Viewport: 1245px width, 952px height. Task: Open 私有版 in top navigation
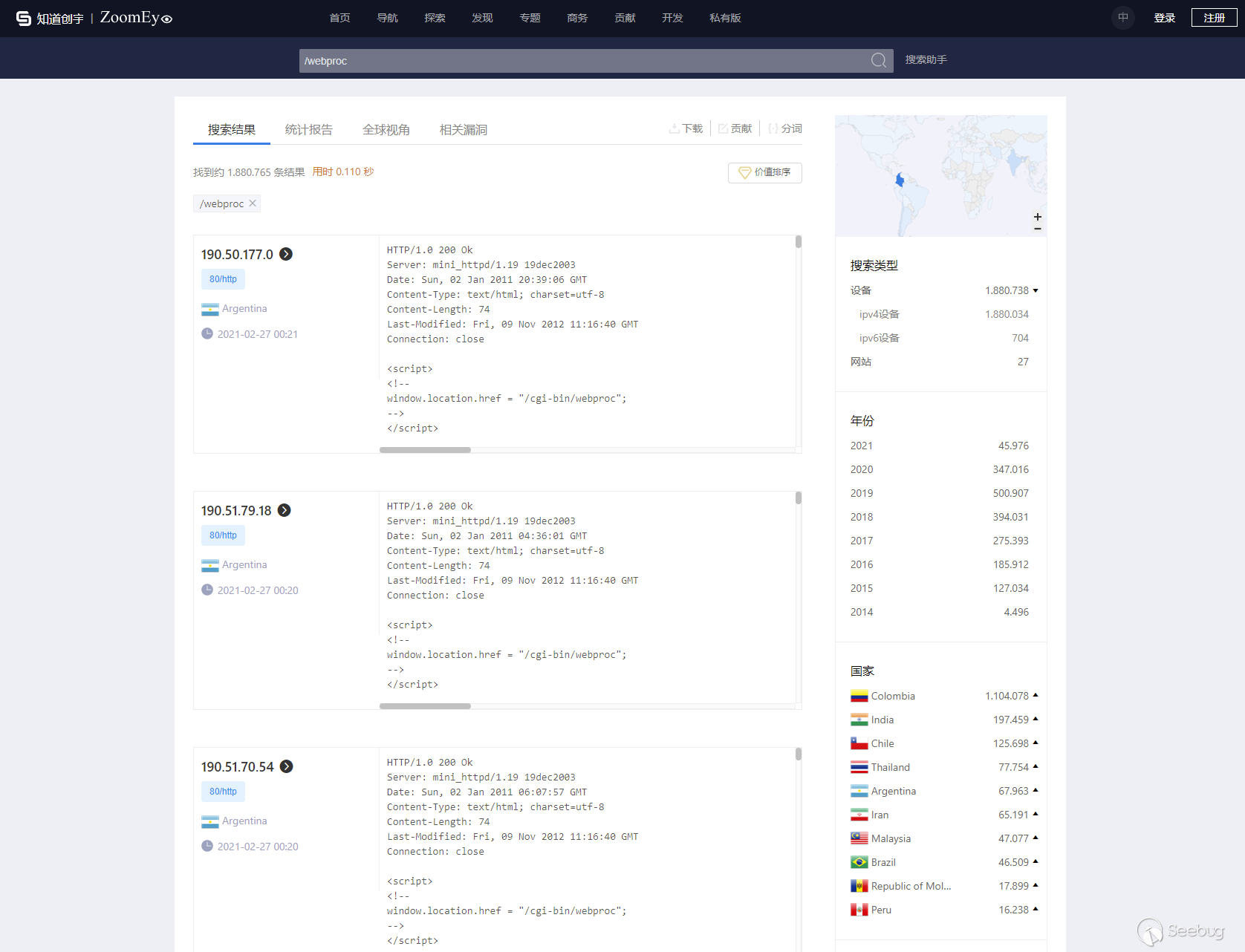[726, 18]
